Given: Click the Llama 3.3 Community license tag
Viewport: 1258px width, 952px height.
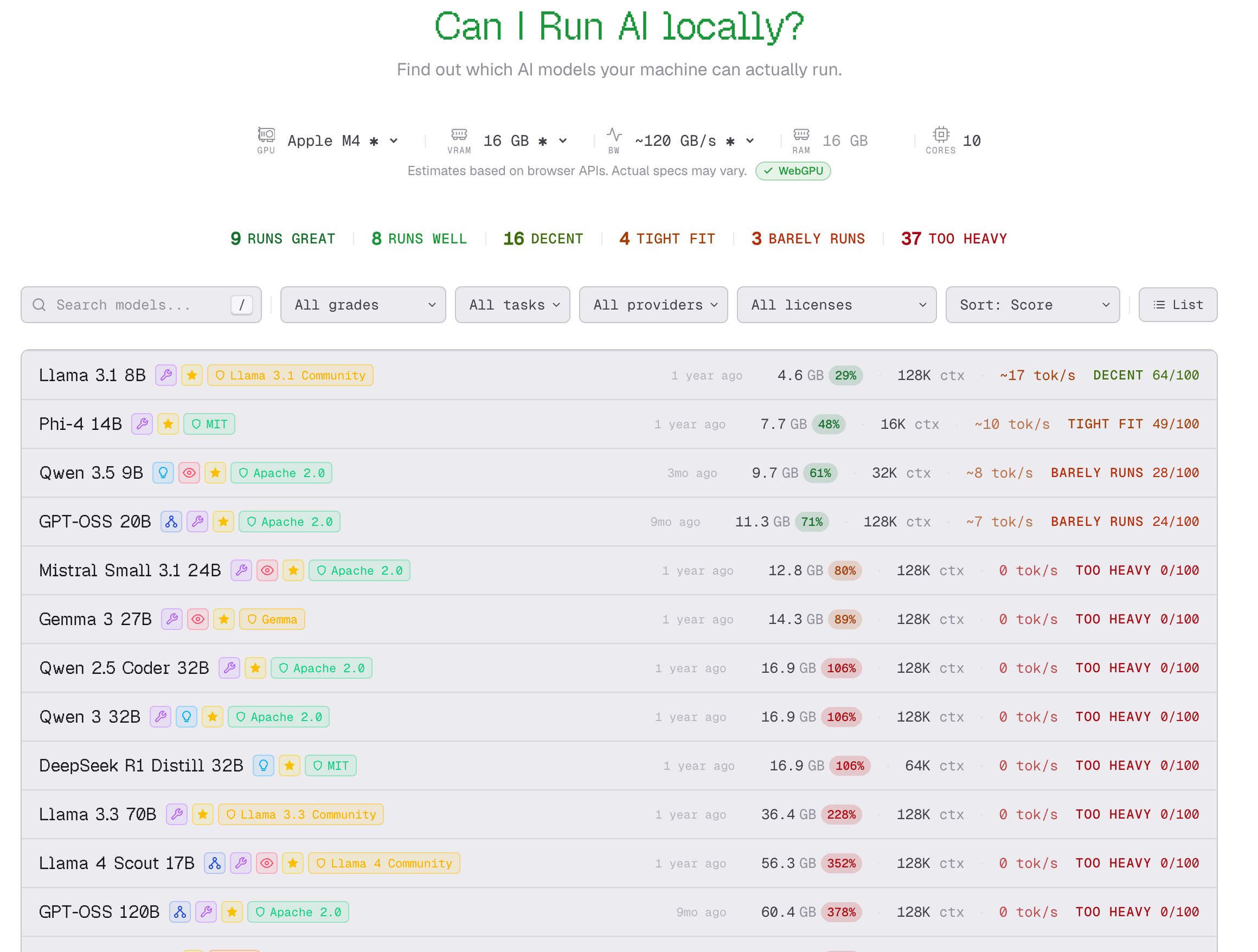Looking at the screenshot, I should coord(301,815).
